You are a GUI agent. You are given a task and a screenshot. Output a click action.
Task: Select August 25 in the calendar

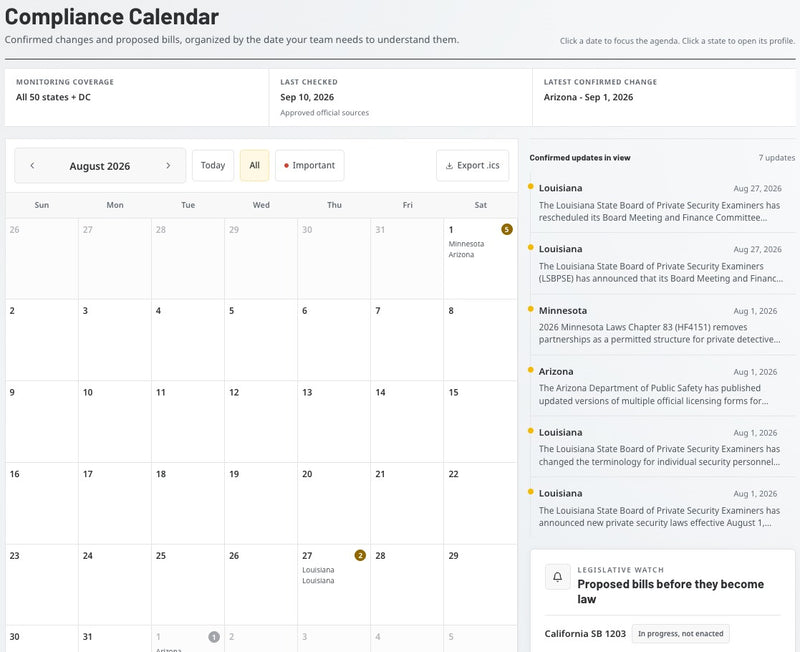[188, 585]
